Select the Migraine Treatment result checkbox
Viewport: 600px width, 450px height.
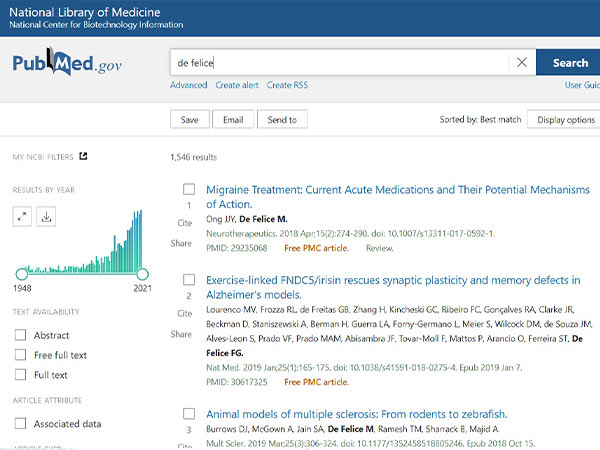(x=189, y=189)
